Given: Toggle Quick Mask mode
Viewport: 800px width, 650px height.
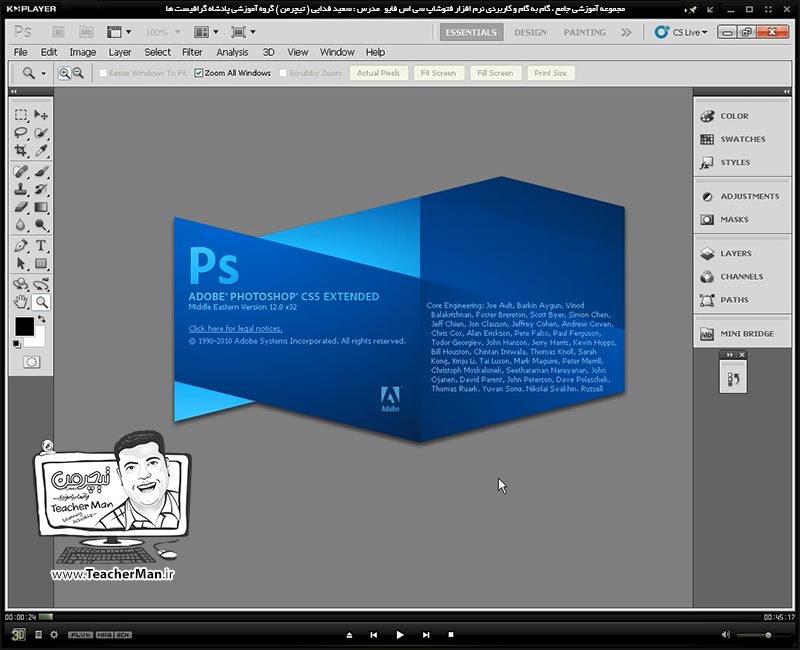Looking at the screenshot, I should [x=31, y=362].
